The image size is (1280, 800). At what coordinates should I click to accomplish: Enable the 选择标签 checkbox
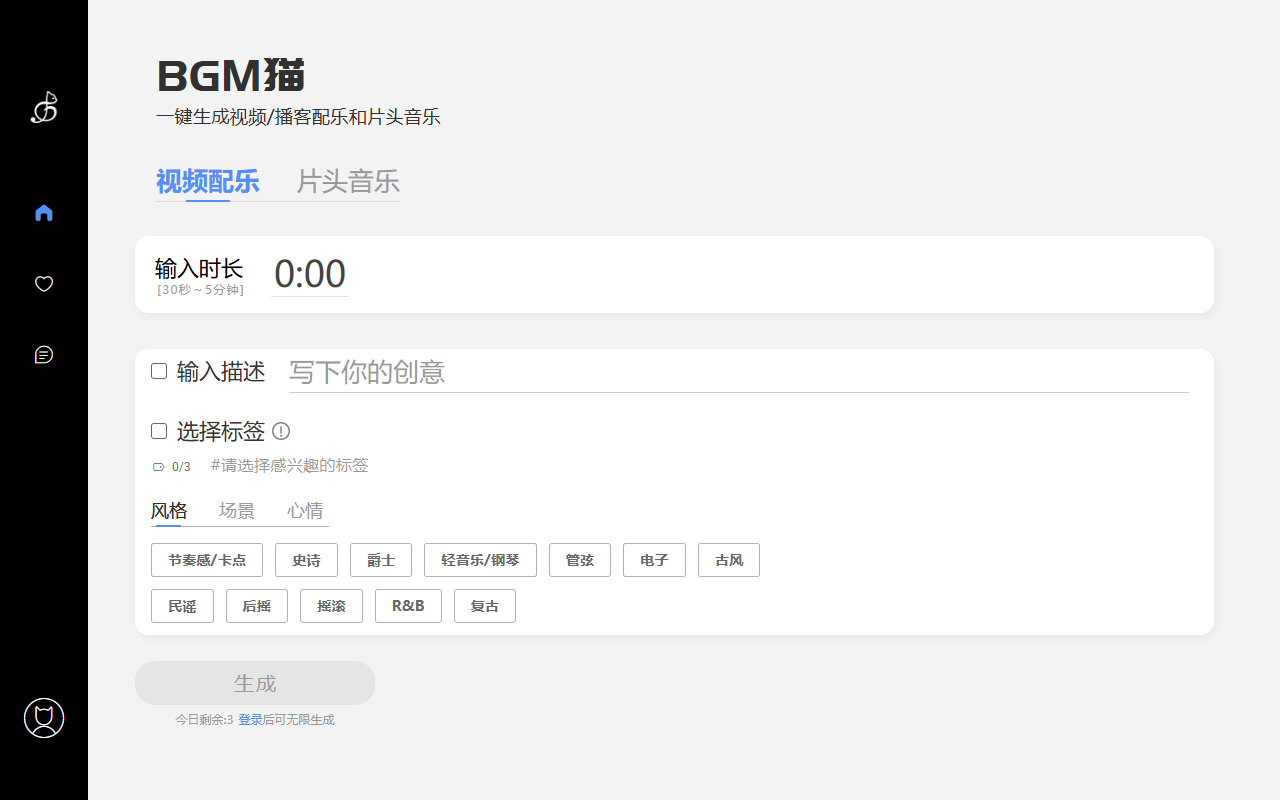point(159,431)
